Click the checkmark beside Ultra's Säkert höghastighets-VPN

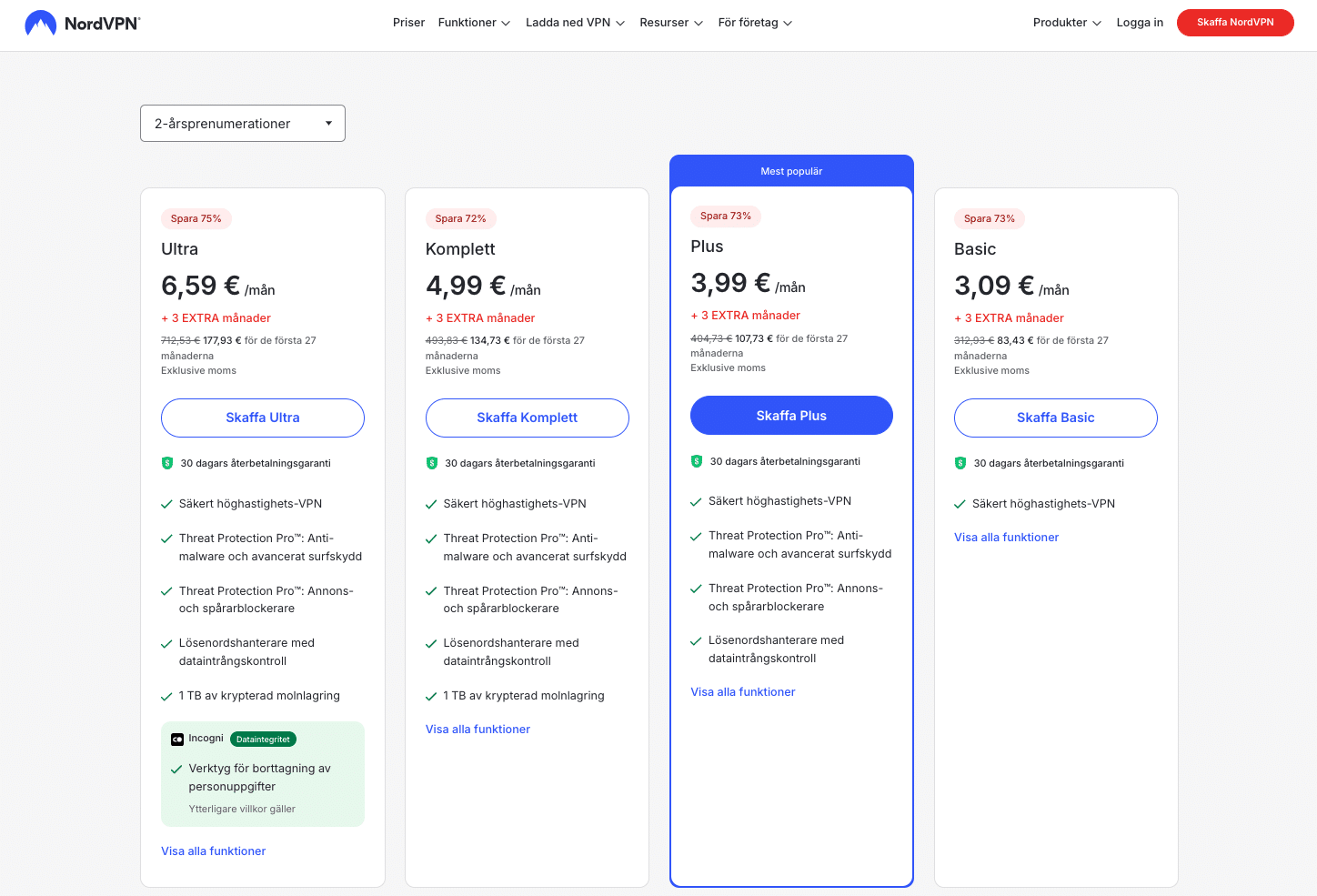[x=166, y=504]
